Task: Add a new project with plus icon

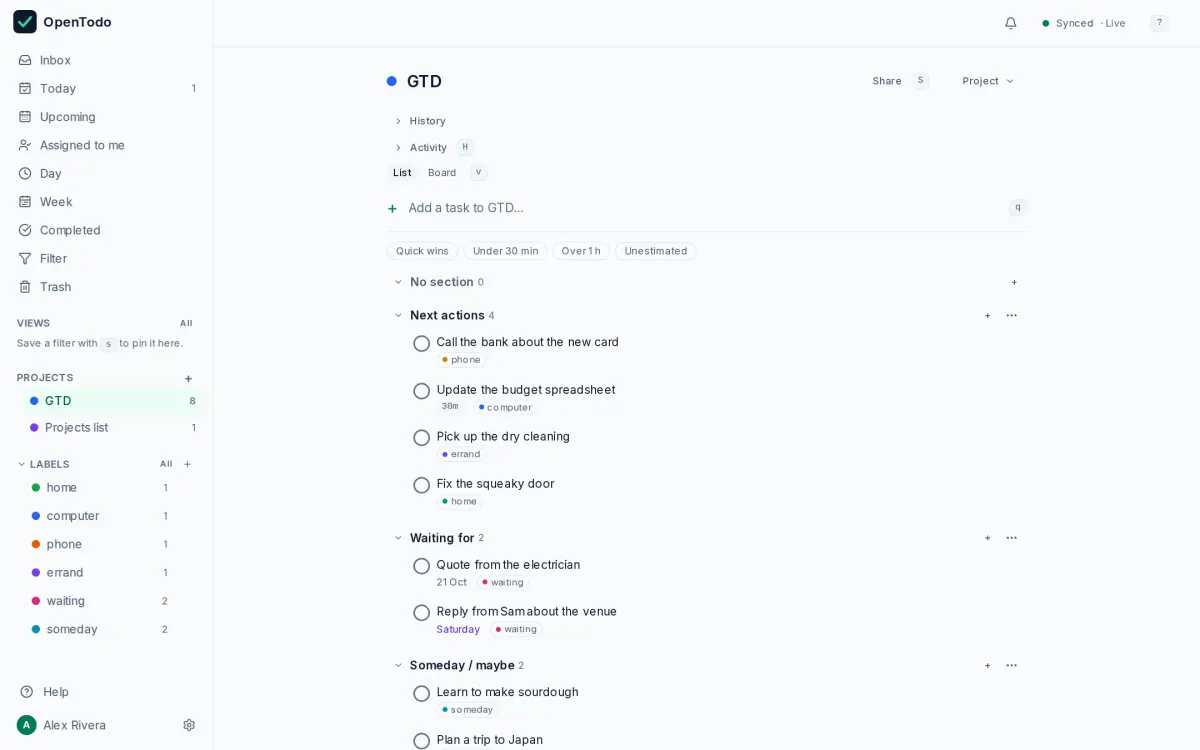Action: click(188, 378)
